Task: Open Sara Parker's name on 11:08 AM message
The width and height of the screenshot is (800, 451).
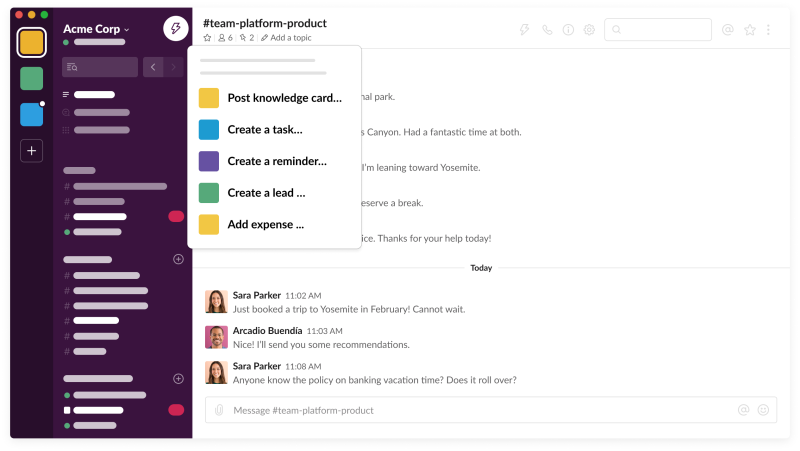Action: [257, 366]
